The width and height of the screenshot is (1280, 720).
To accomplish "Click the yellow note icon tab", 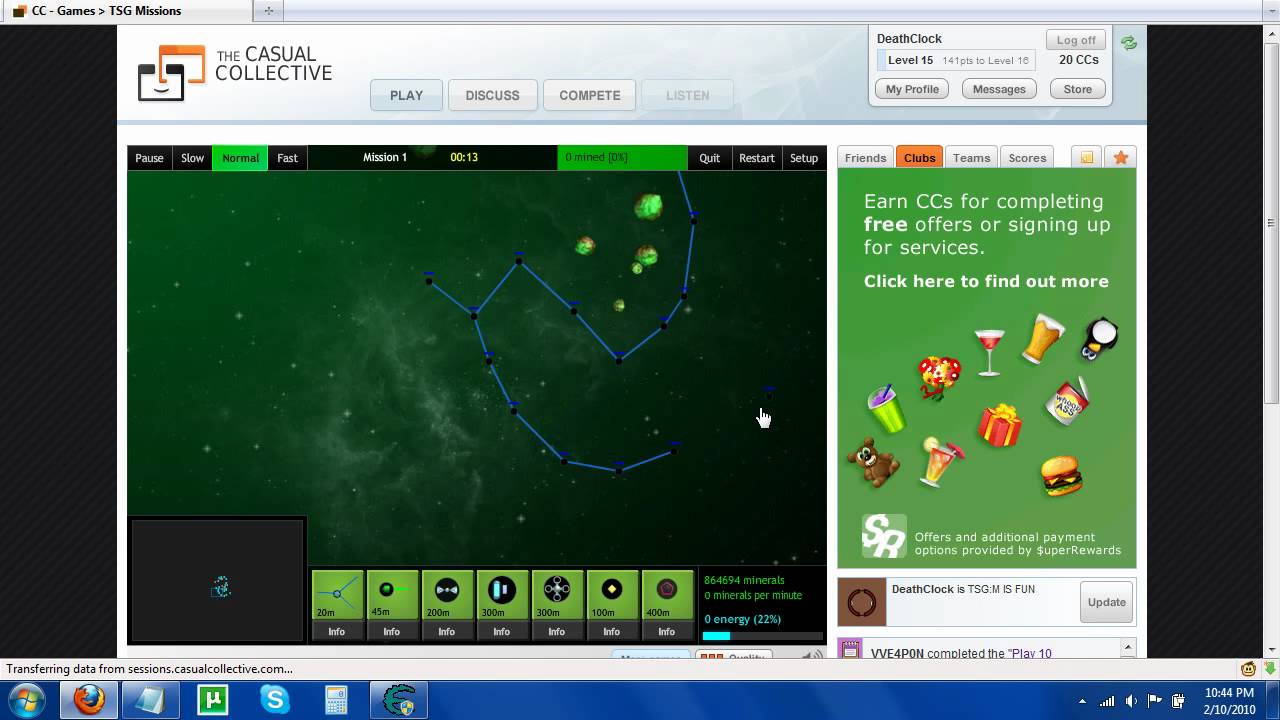I will [x=1087, y=158].
